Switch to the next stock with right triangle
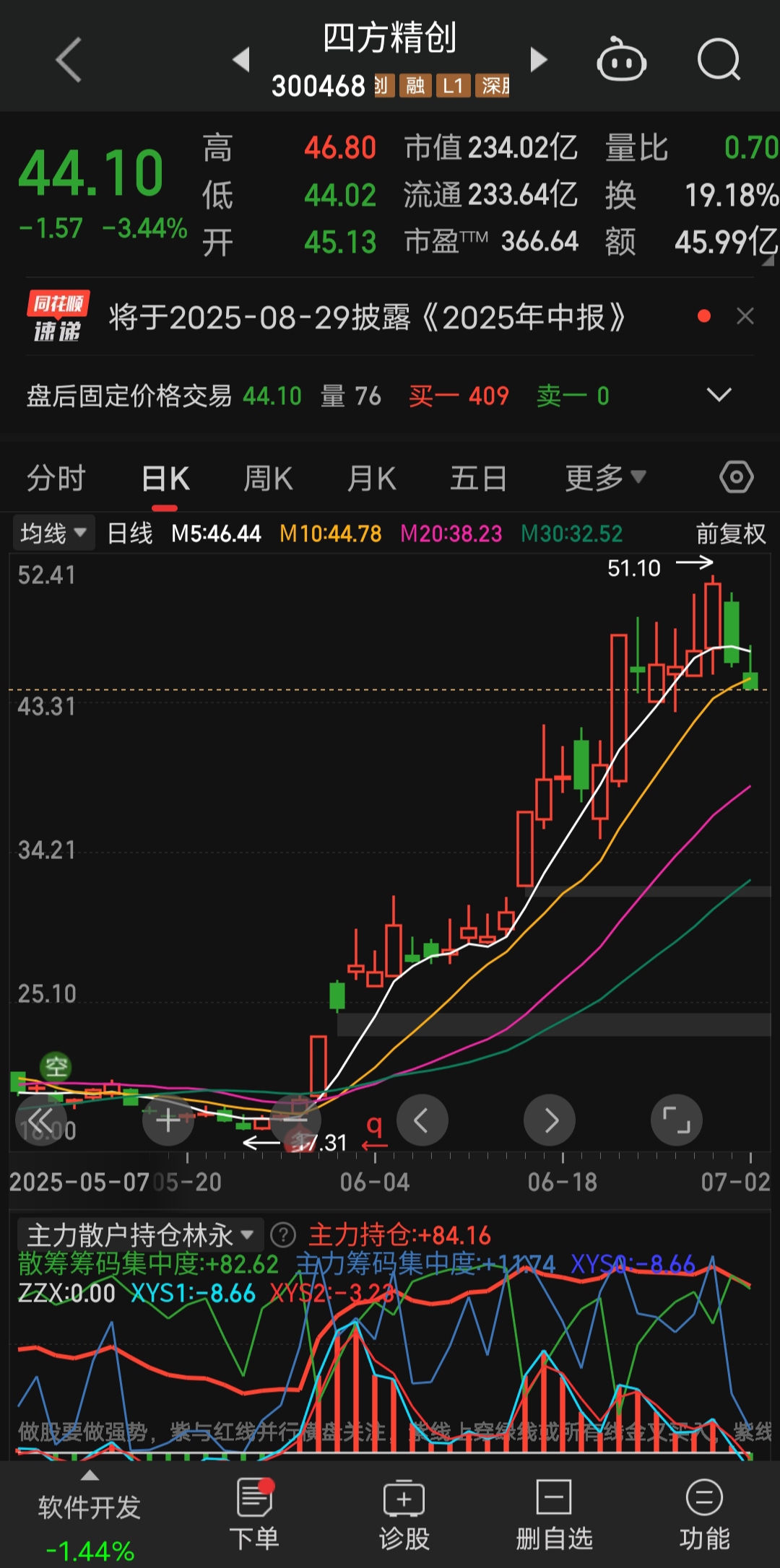Image resolution: width=780 pixels, height=1568 pixels. point(539,59)
